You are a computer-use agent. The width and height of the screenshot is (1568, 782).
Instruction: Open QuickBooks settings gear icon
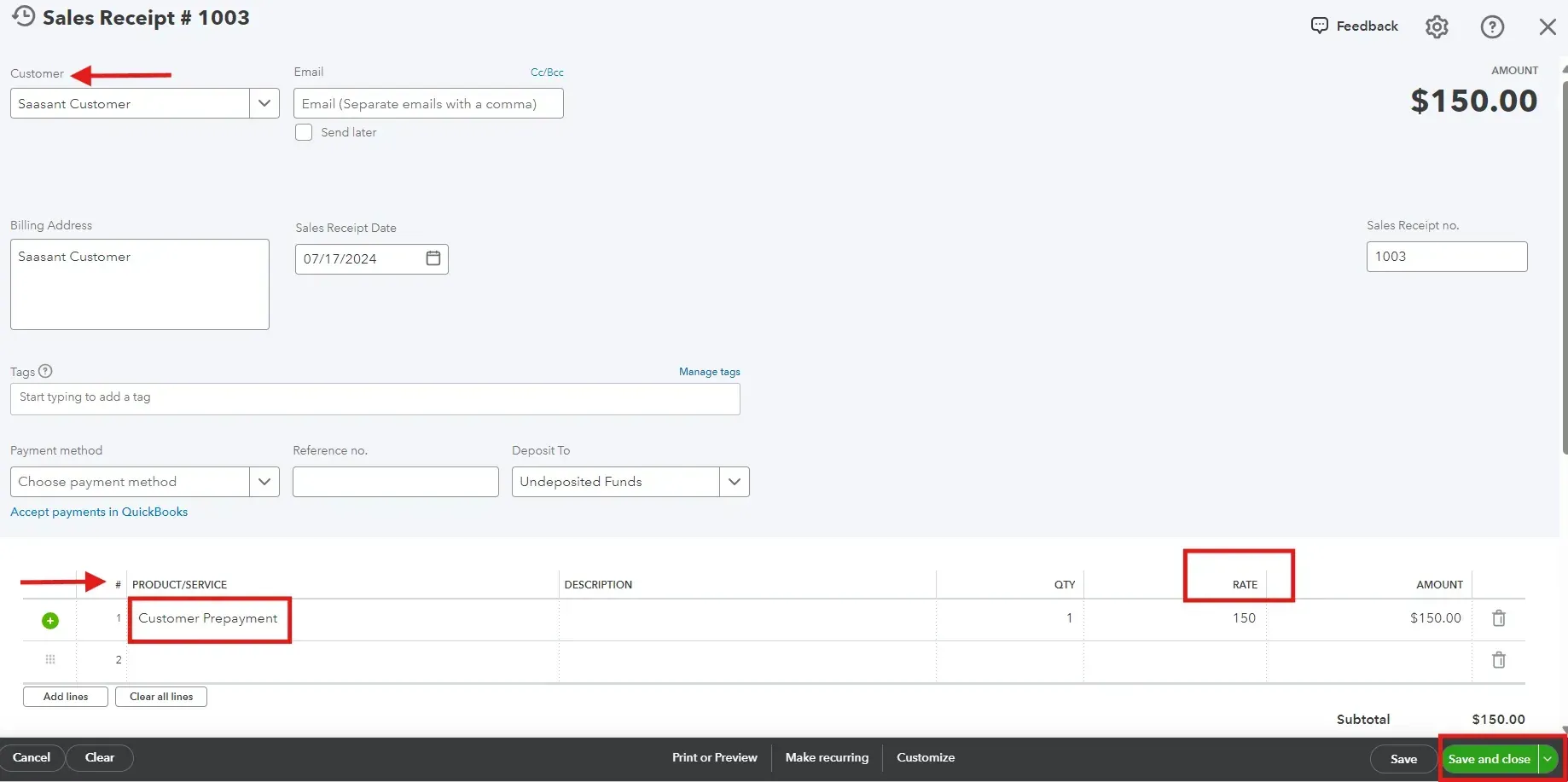tap(1437, 26)
